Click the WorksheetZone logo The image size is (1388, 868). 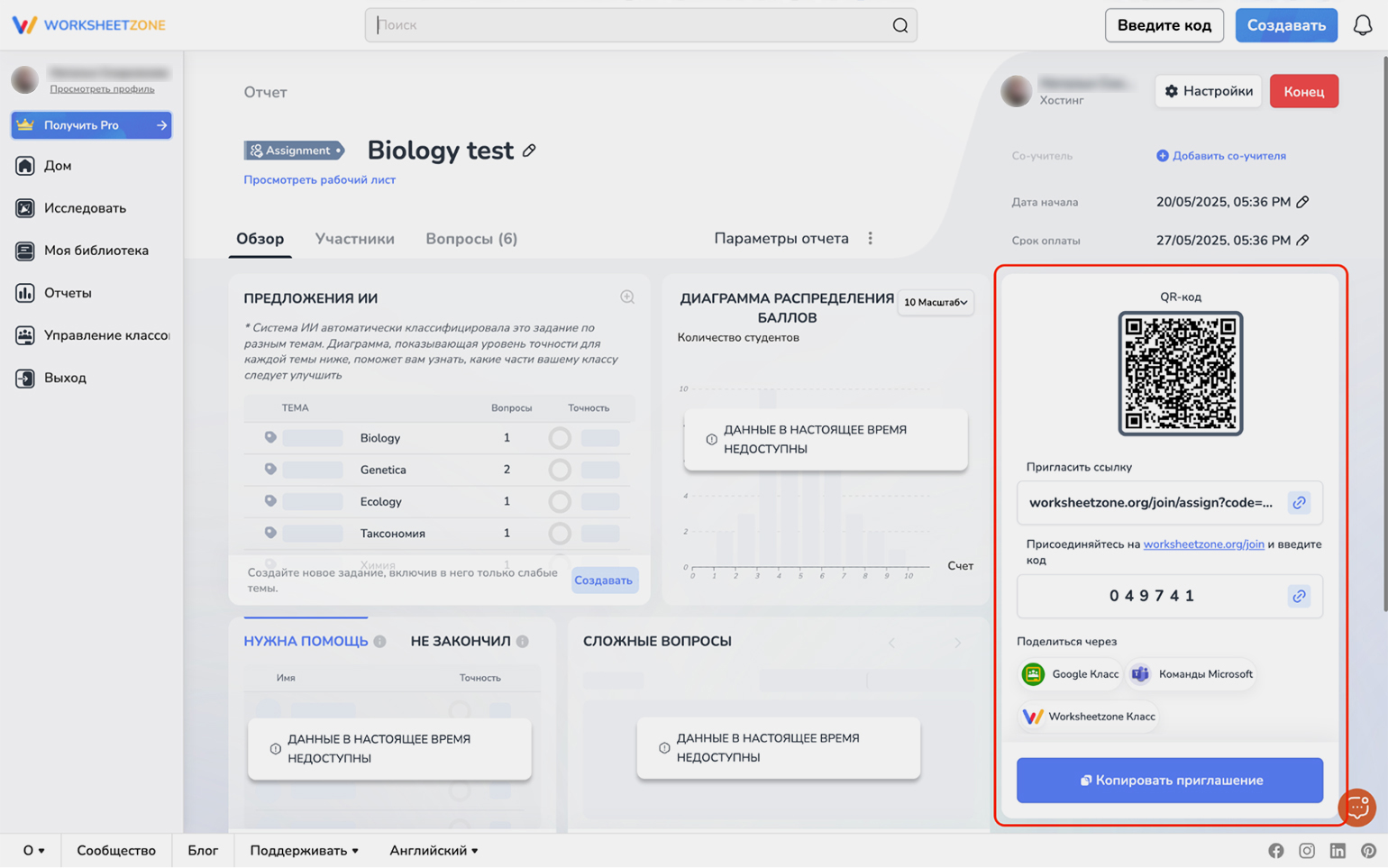point(88,25)
